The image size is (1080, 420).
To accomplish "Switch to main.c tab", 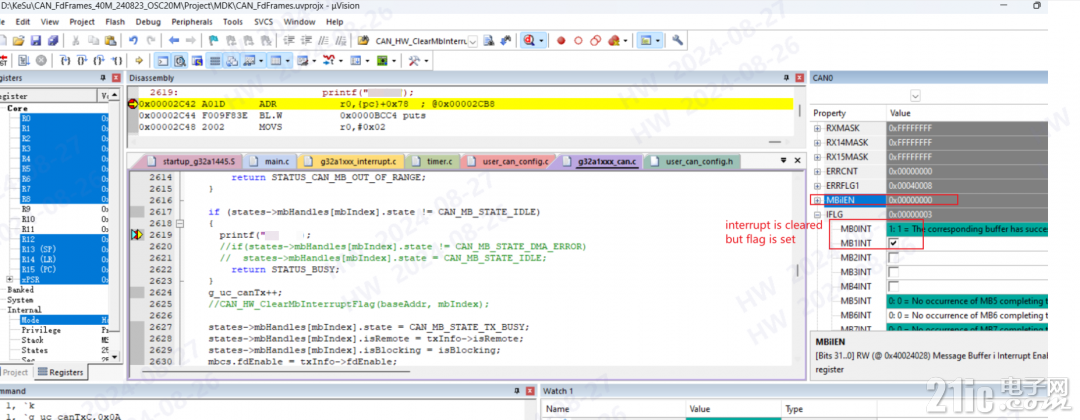I will tap(271, 162).
